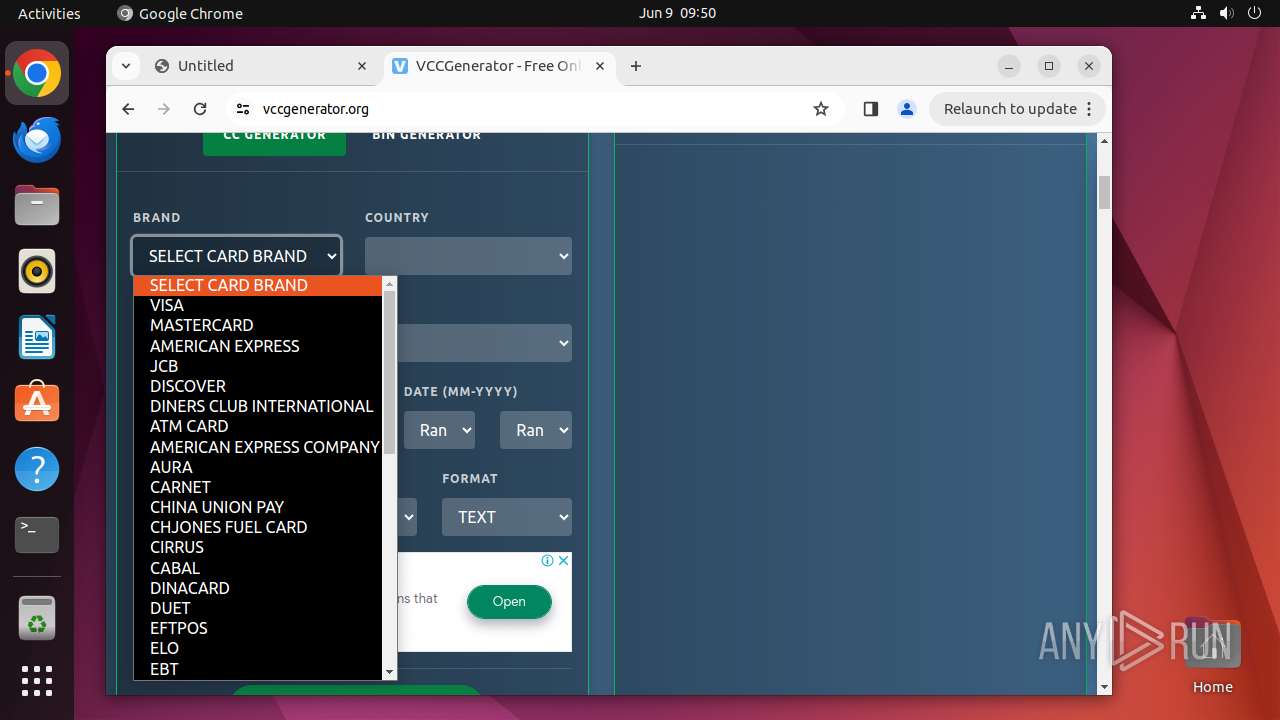Select the CC GENERATOR tab
The image size is (1280, 720).
click(x=274, y=138)
